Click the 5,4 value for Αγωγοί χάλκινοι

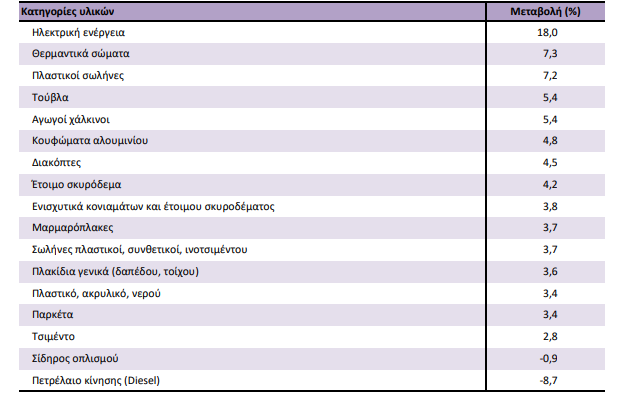click(550, 120)
